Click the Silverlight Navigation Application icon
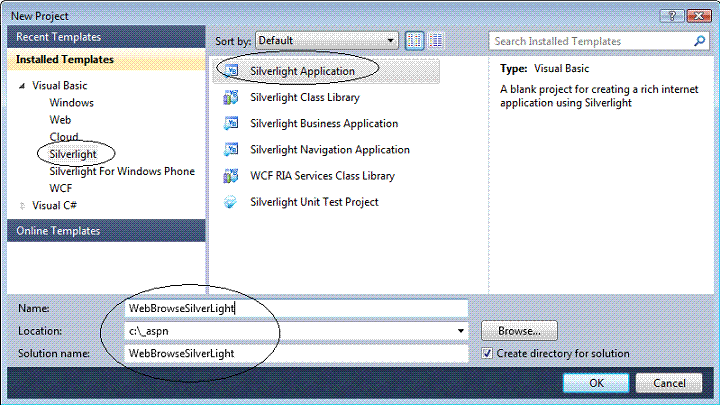This screenshot has width=720, height=405. click(231, 150)
